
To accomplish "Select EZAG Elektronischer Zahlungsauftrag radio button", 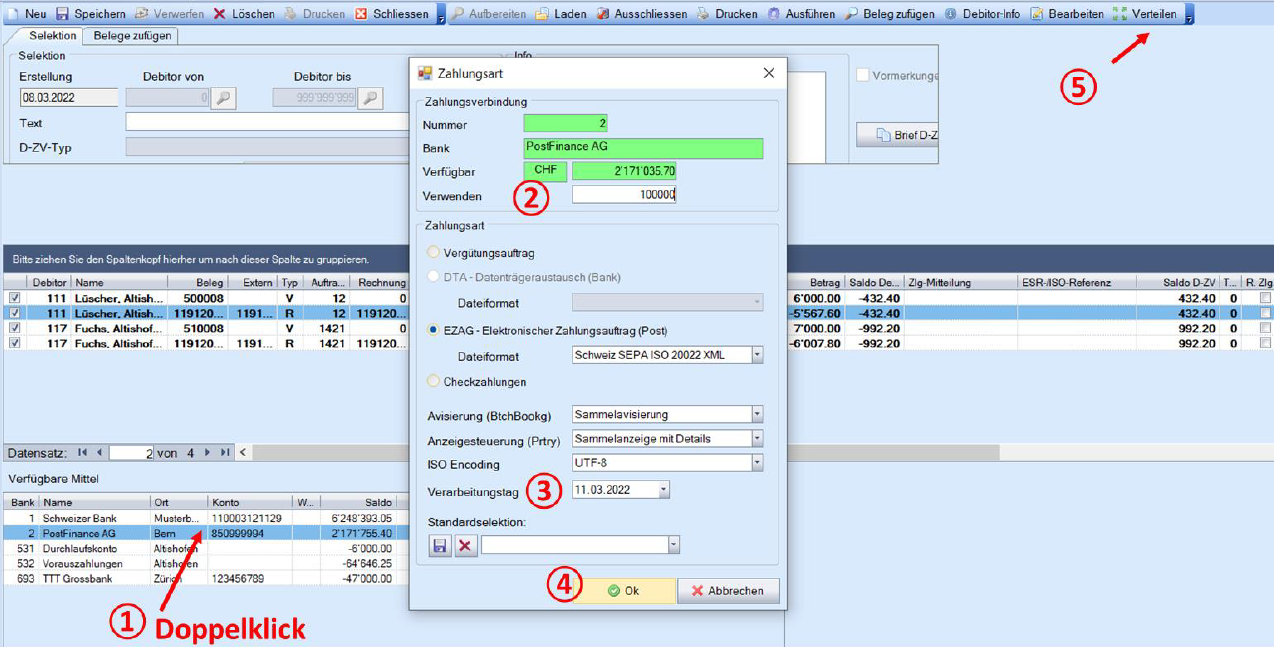I will point(434,330).
